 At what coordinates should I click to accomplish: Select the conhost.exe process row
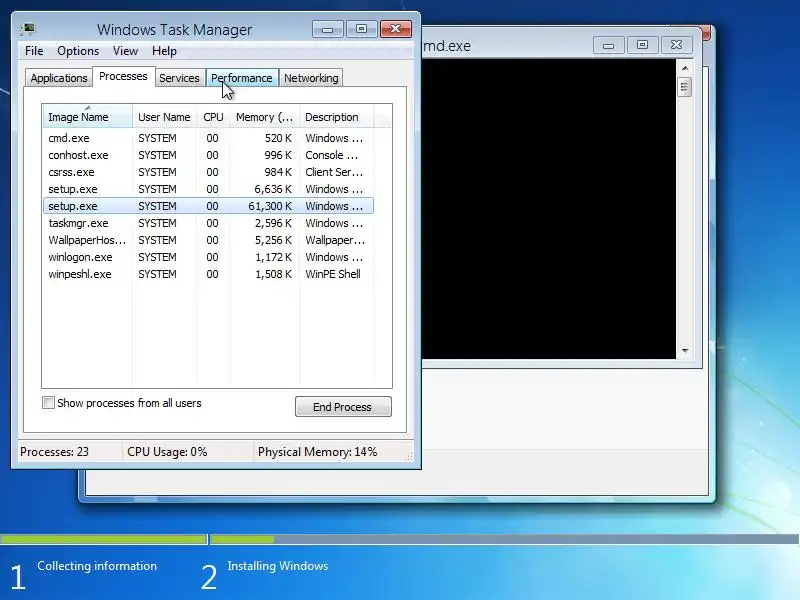(x=209, y=155)
